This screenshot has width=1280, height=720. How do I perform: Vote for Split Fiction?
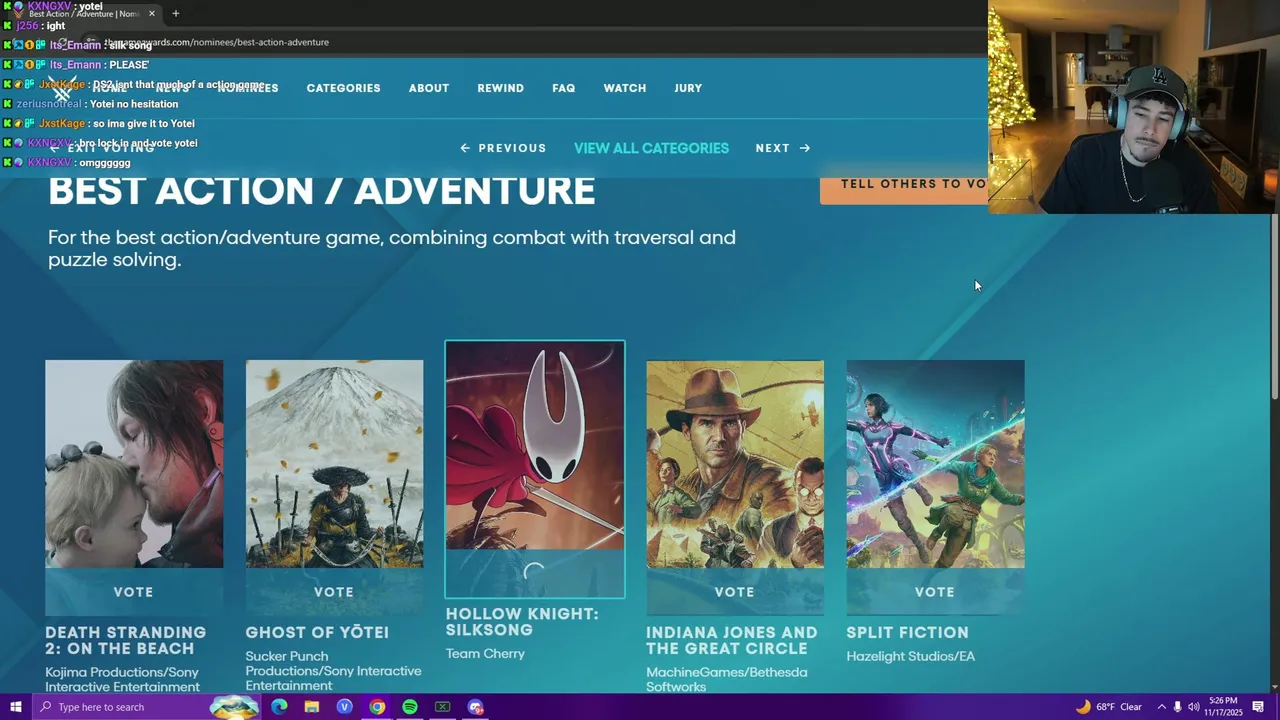pyautogui.click(x=935, y=592)
